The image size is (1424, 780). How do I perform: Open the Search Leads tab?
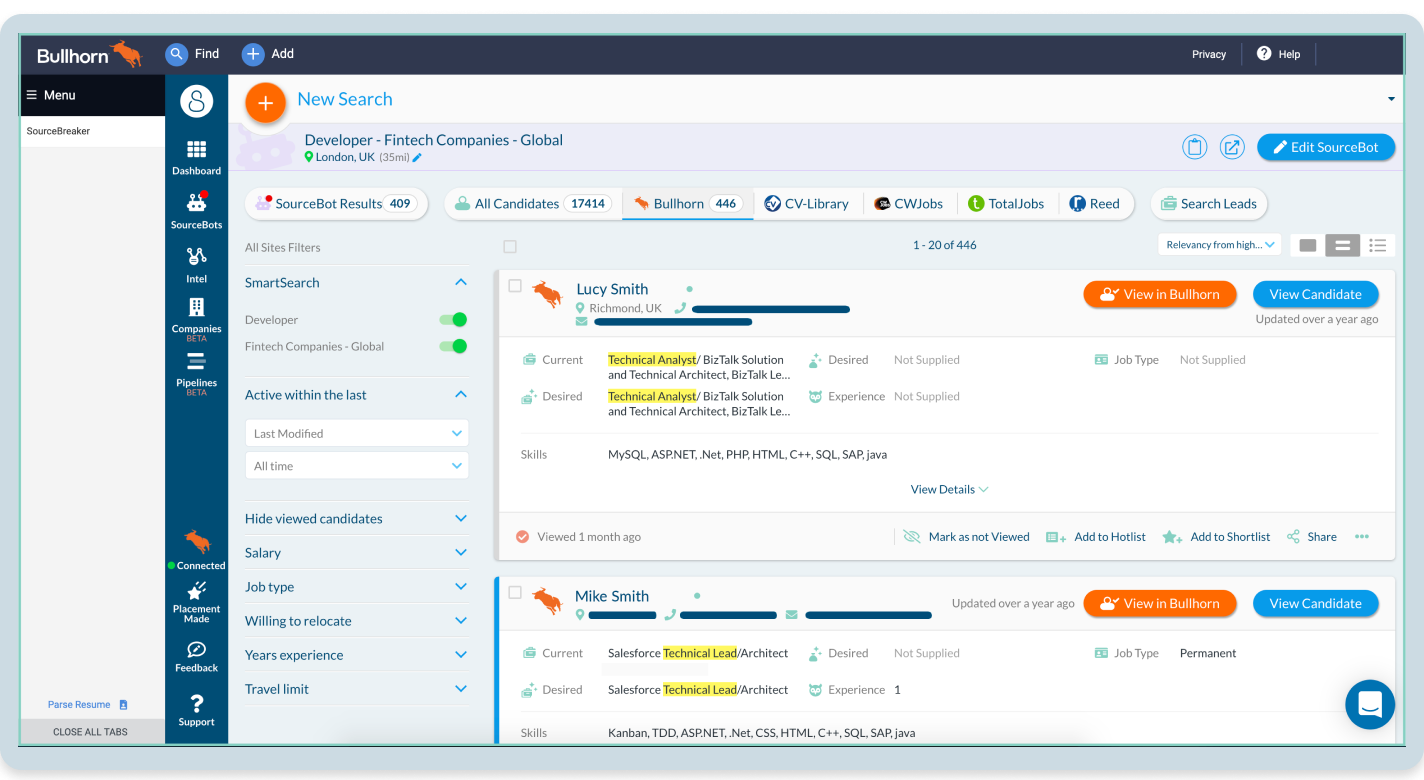pos(1209,204)
